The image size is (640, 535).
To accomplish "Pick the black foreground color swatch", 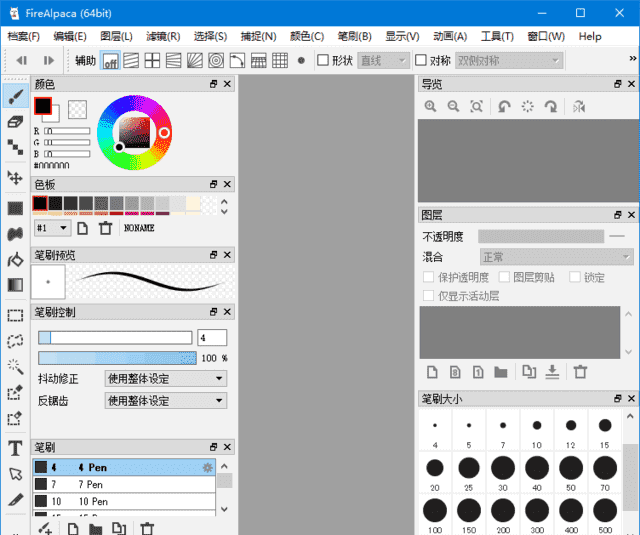I will tap(42, 106).
